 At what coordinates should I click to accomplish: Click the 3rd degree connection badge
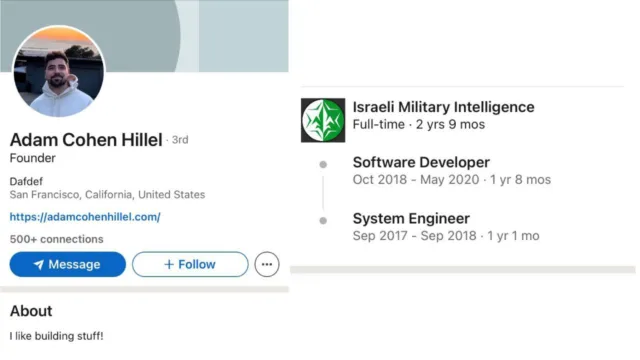click(x=180, y=140)
